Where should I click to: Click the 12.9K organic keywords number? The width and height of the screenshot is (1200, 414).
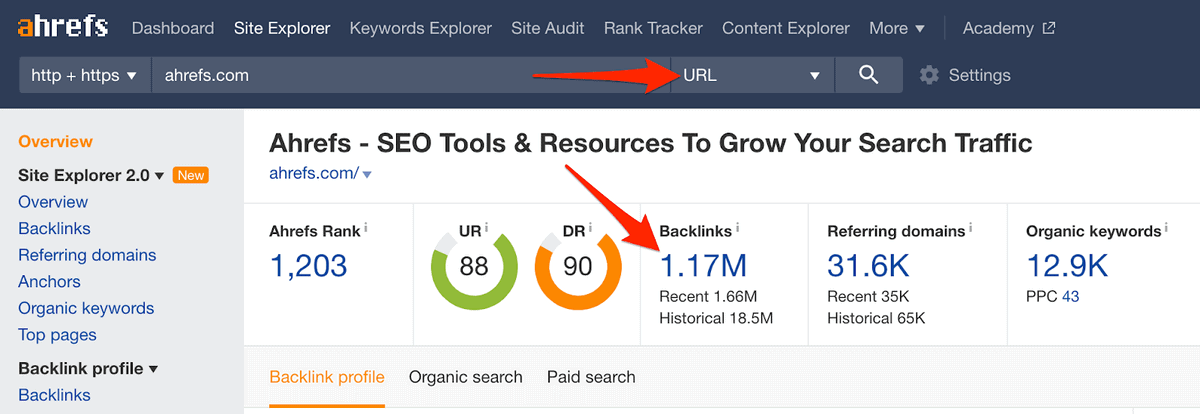[1067, 266]
